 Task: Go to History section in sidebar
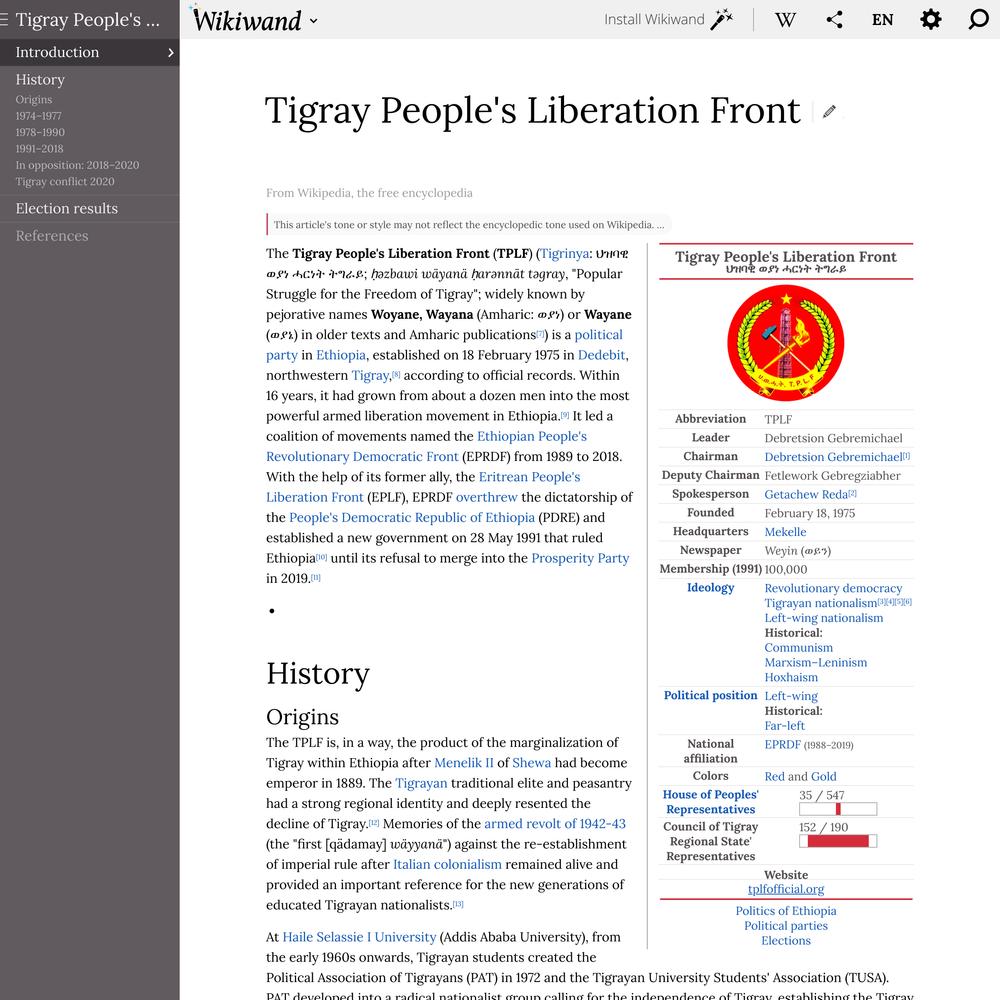pyautogui.click(x=40, y=80)
